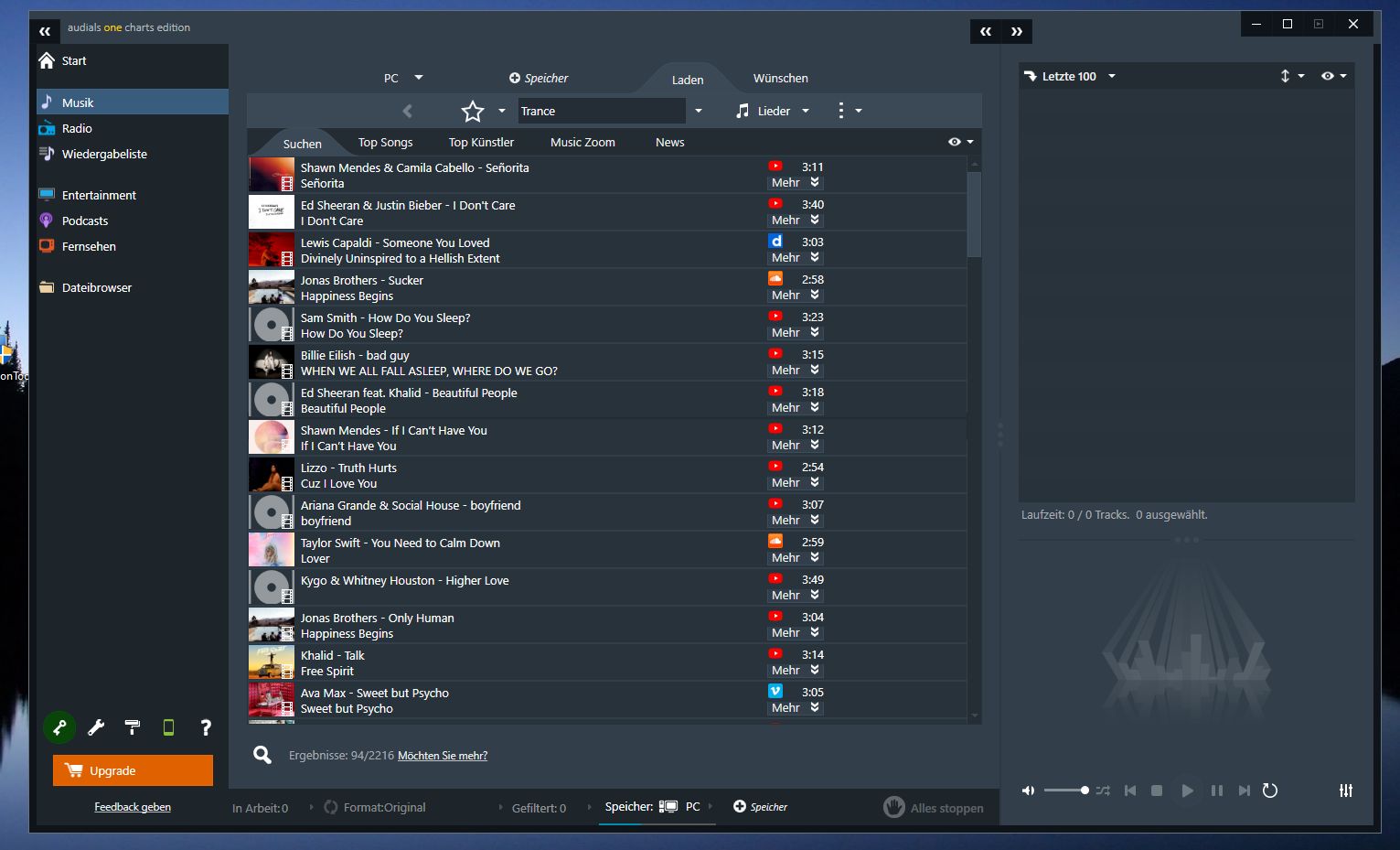This screenshot has height=850, width=1400.
Task: Click the top Speicher add button
Action: (x=539, y=79)
